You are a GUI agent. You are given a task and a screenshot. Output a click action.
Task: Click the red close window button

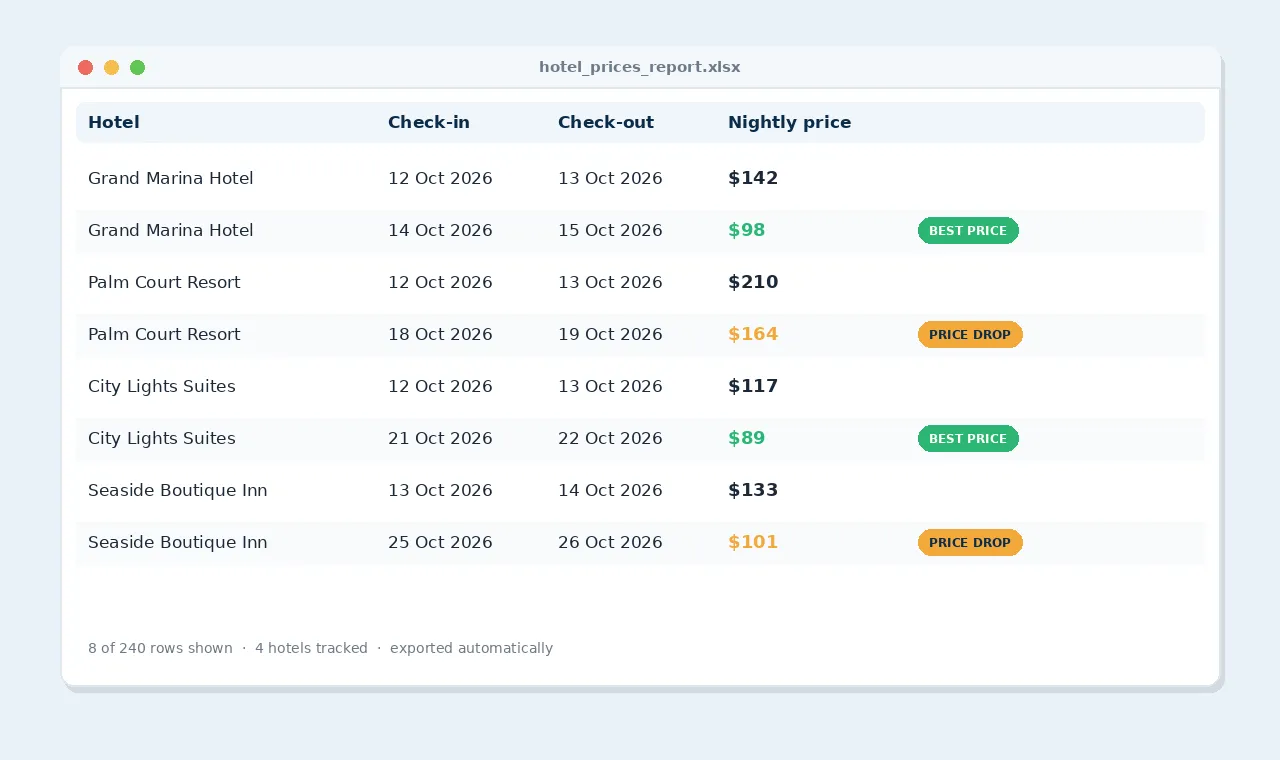[86, 67]
